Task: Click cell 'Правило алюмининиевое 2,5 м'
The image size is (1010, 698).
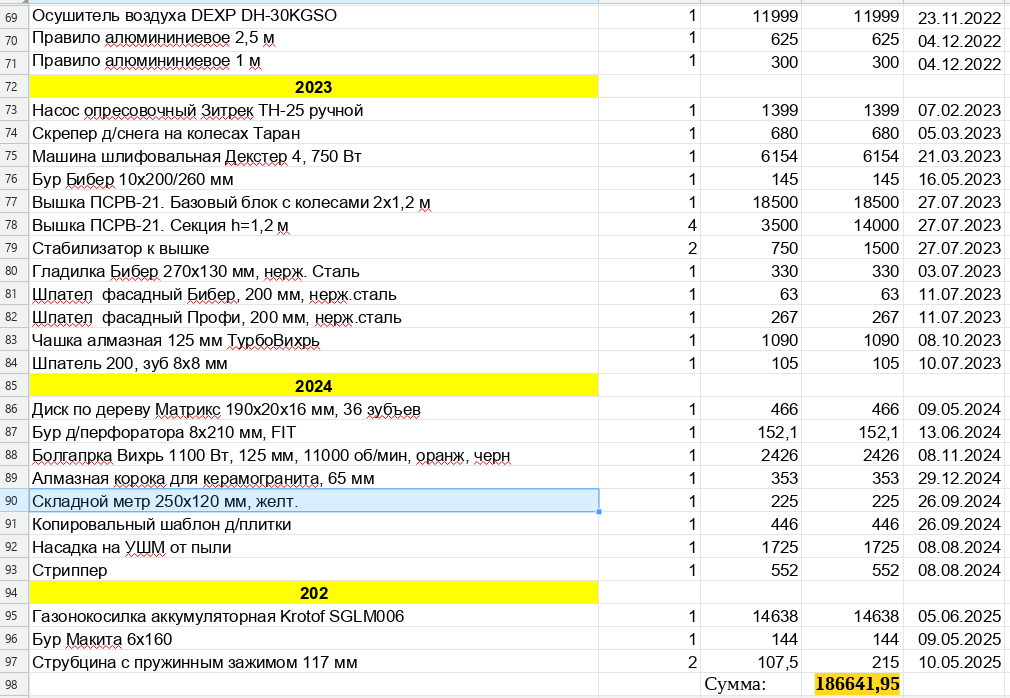Action: click(x=314, y=40)
